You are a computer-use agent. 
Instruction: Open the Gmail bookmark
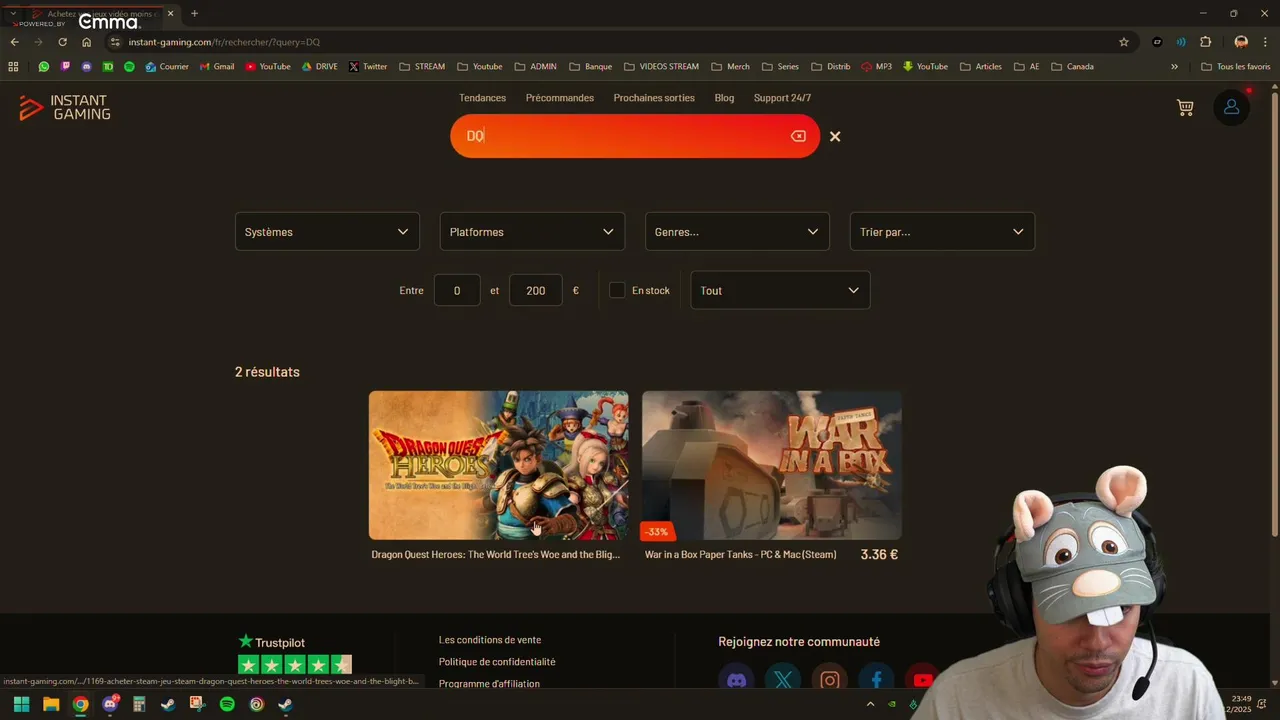tap(217, 67)
